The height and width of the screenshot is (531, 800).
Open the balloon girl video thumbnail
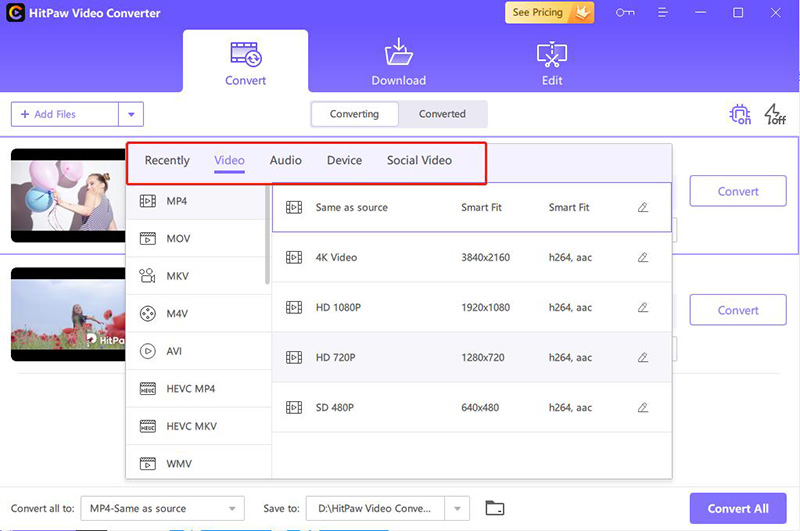tap(68, 195)
